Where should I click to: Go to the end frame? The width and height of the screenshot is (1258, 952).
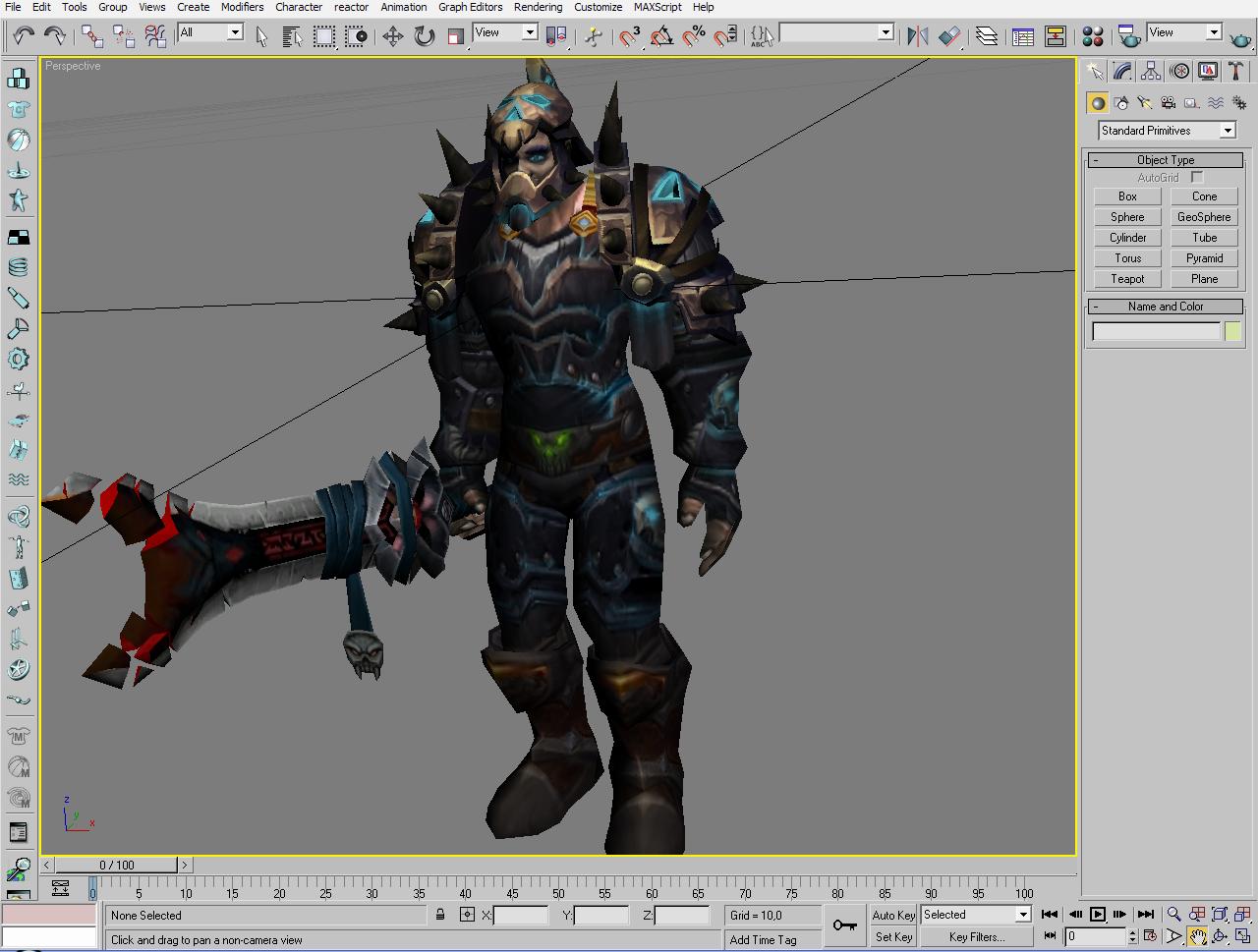tap(1145, 914)
